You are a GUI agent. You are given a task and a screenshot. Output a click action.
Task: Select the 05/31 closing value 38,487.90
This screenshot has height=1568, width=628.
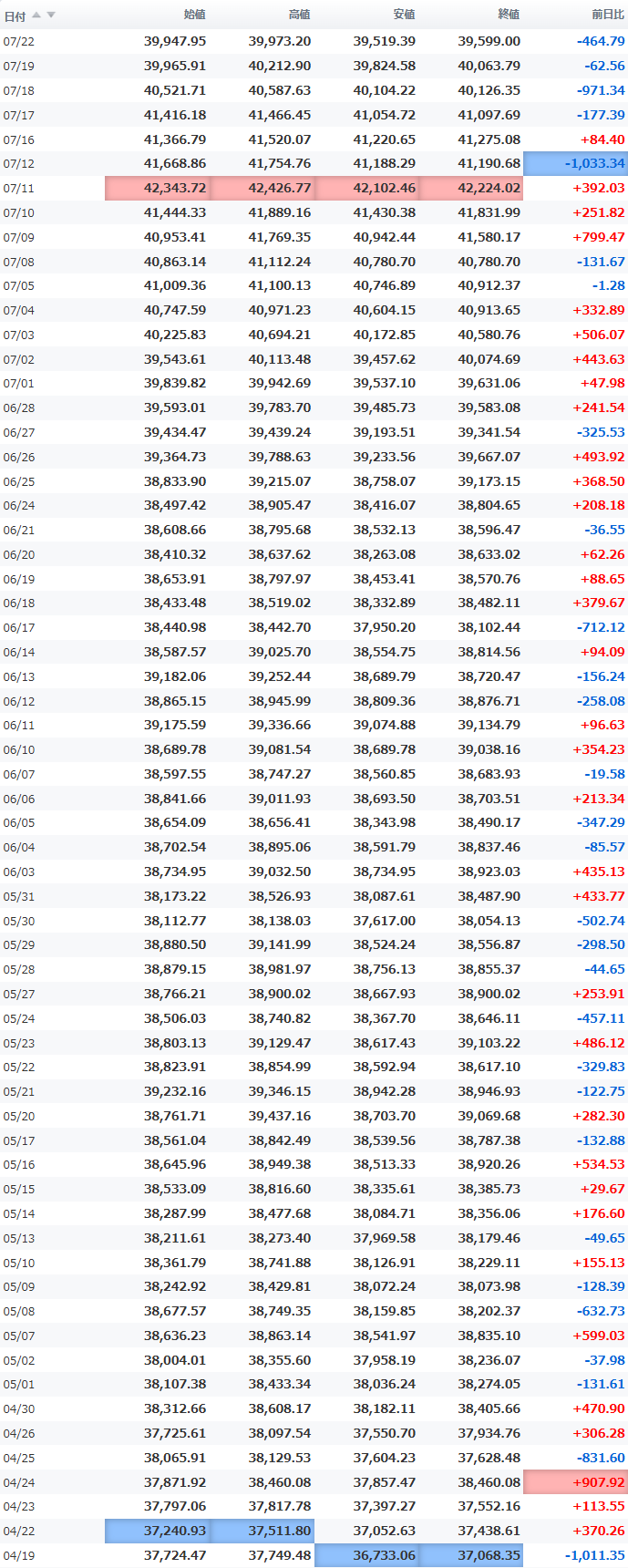pos(489,896)
